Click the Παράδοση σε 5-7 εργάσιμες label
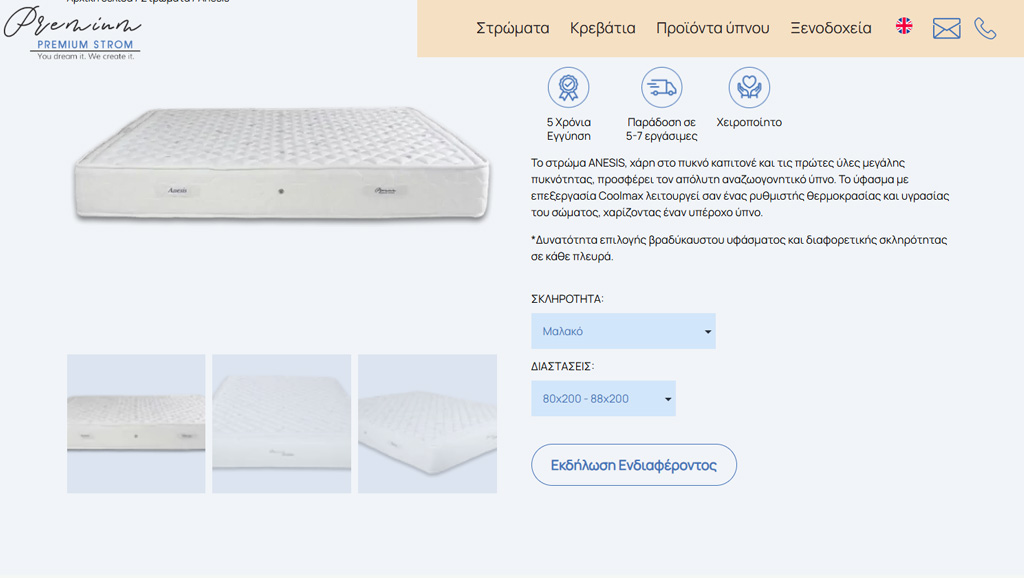This screenshot has height=578, width=1024. pyautogui.click(x=662, y=129)
